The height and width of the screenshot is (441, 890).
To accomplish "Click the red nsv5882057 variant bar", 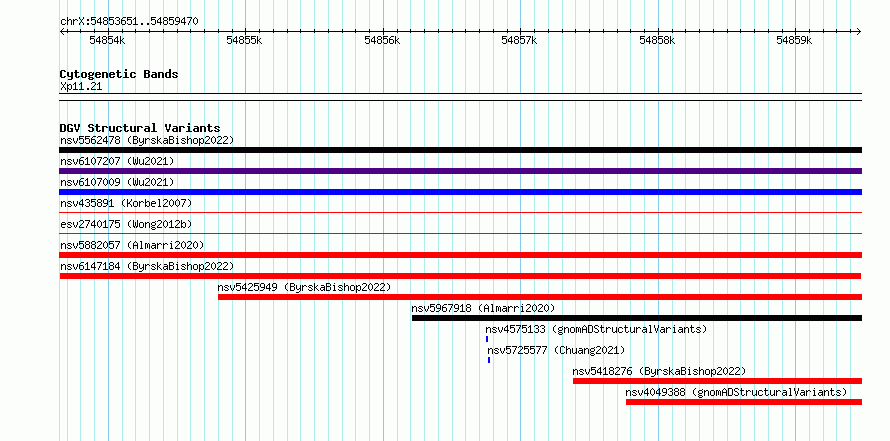I will click(x=460, y=255).
